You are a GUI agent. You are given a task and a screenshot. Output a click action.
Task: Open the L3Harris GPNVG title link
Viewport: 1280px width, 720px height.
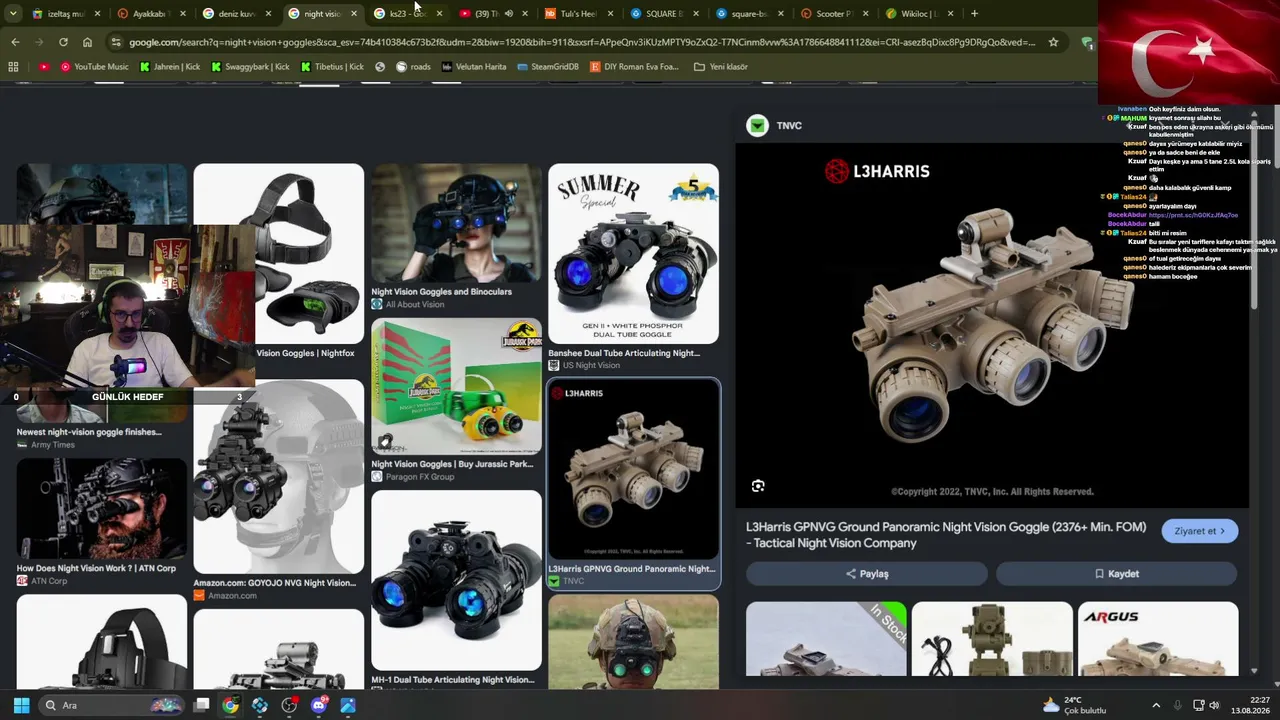(946, 535)
